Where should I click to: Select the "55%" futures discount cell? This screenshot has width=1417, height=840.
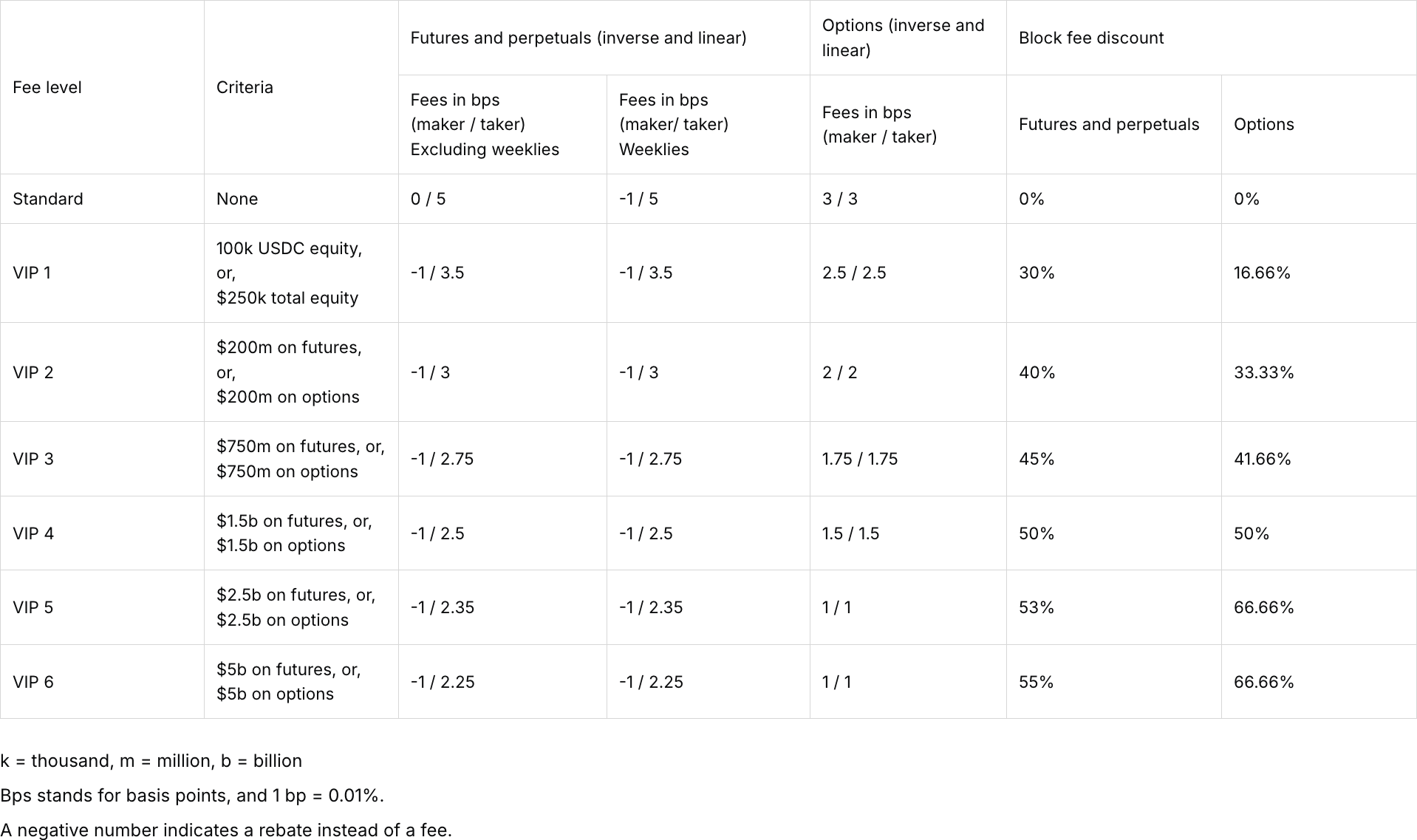point(1036,682)
